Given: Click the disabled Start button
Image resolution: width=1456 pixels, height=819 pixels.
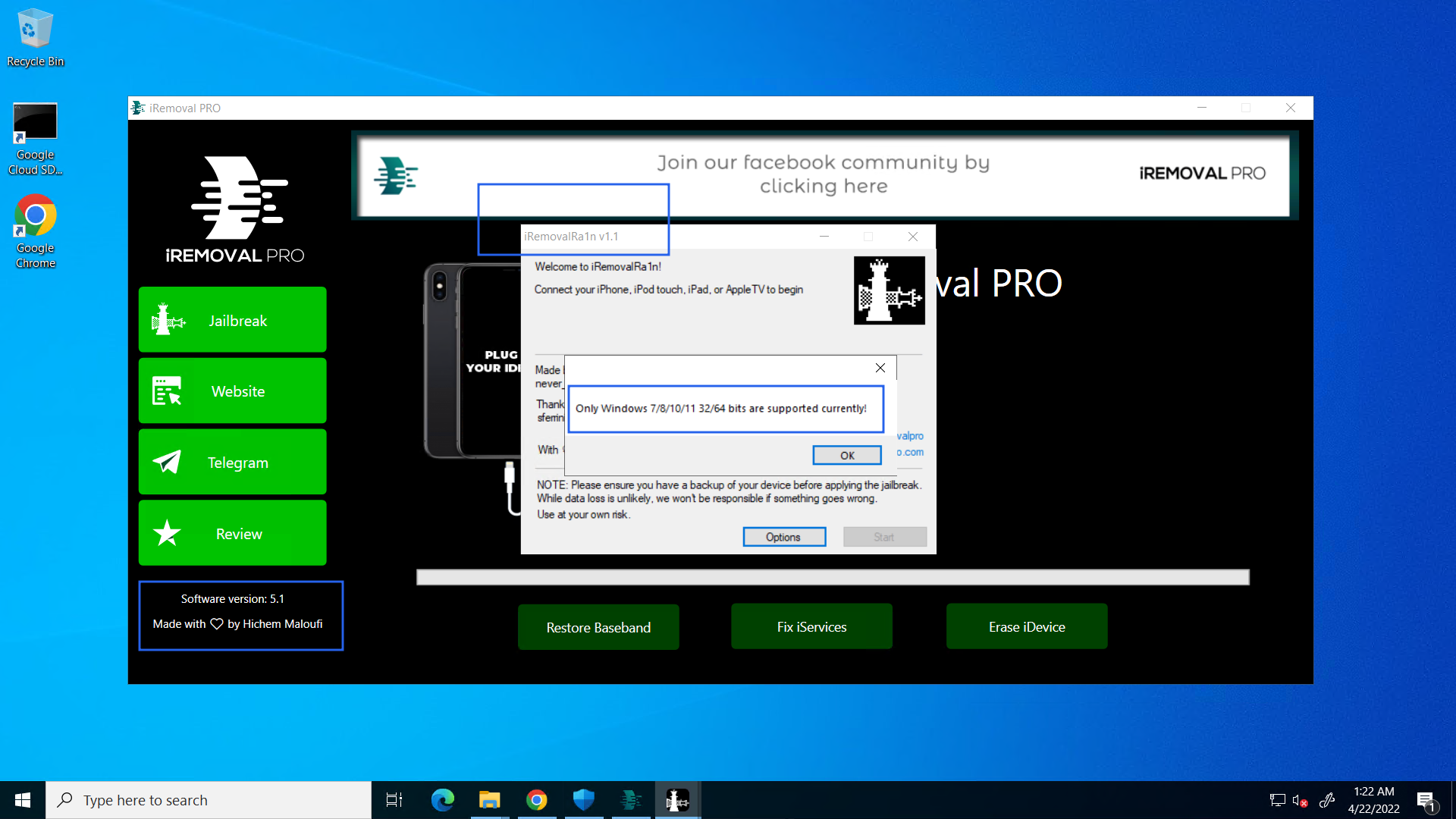Looking at the screenshot, I should pos(884,537).
